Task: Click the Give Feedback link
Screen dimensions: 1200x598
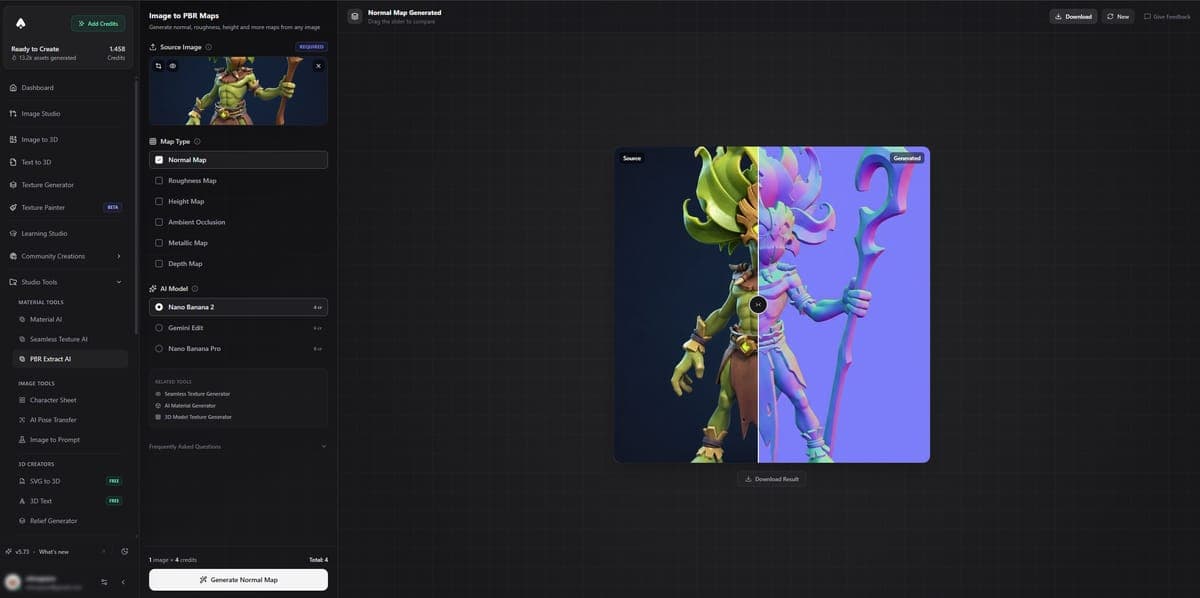Action: pyautogui.click(x=1166, y=16)
